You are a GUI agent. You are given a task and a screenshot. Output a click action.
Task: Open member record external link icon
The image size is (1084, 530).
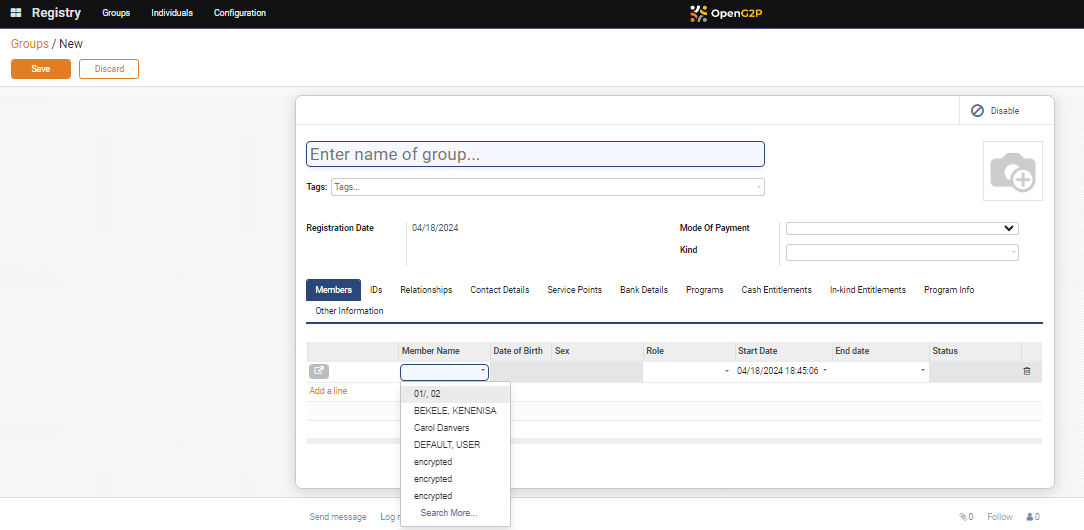(x=320, y=371)
